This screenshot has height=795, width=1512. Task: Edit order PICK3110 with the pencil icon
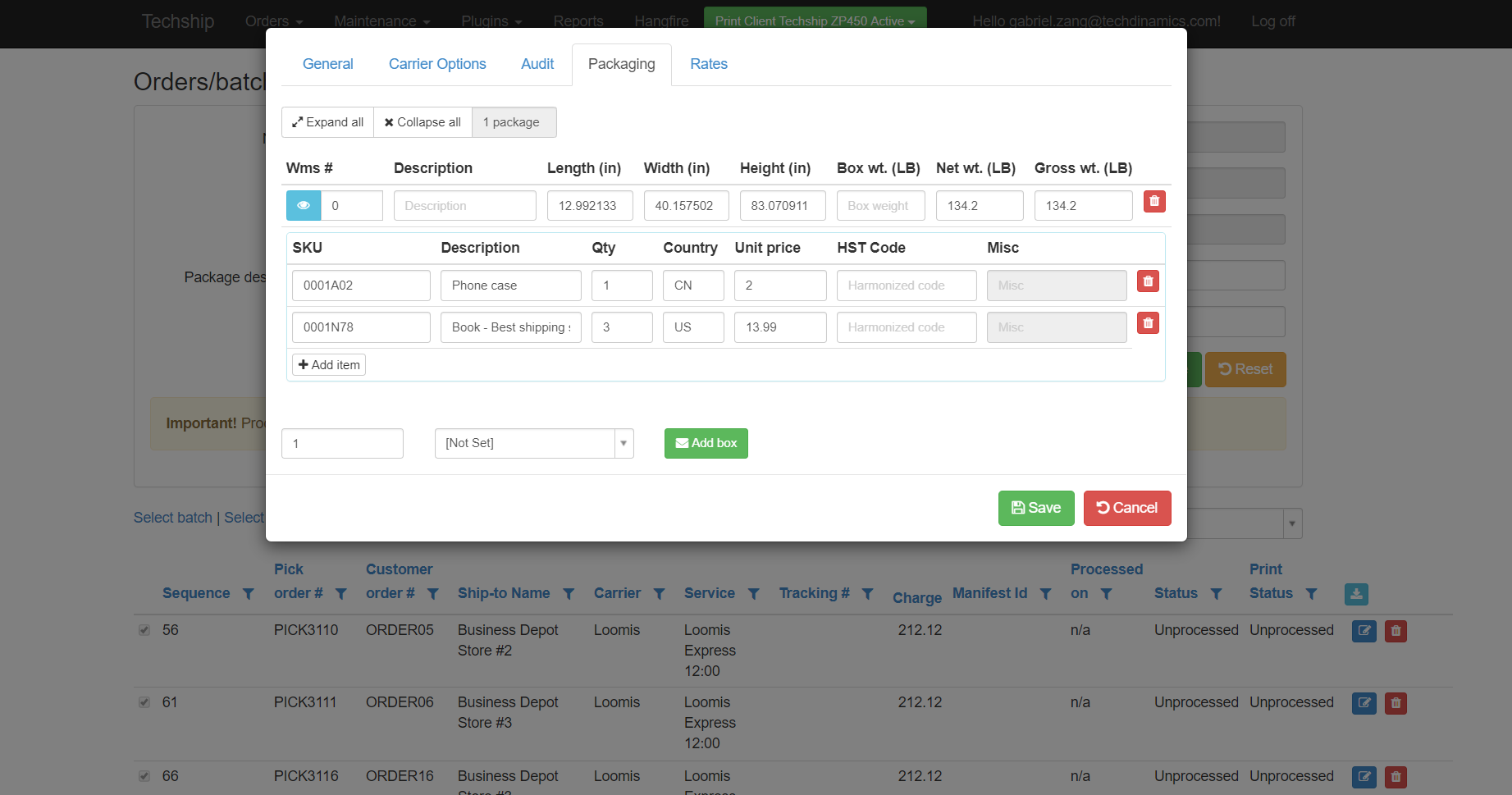coord(1364,631)
